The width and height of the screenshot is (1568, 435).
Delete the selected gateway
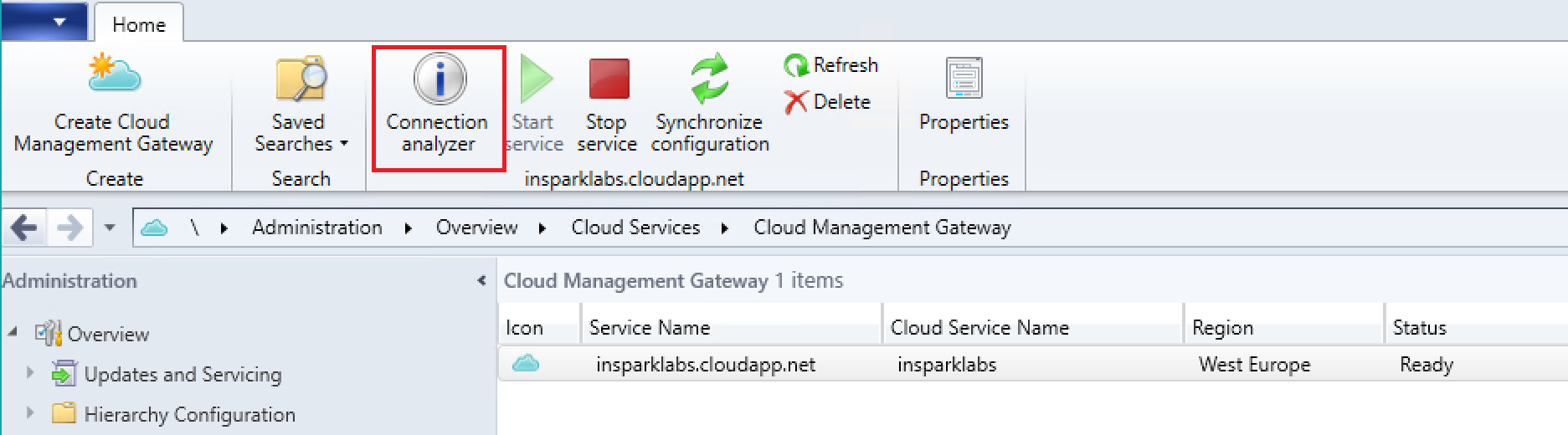pyautogui.click(x=829, y=102)
